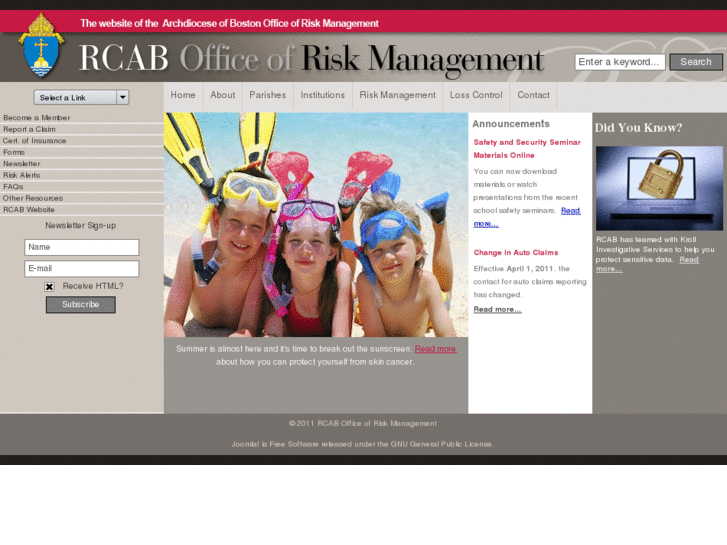This screenshot has height=545, width=727.
Task: Open Change in Auto Claims title
Action: coord(516,253)
